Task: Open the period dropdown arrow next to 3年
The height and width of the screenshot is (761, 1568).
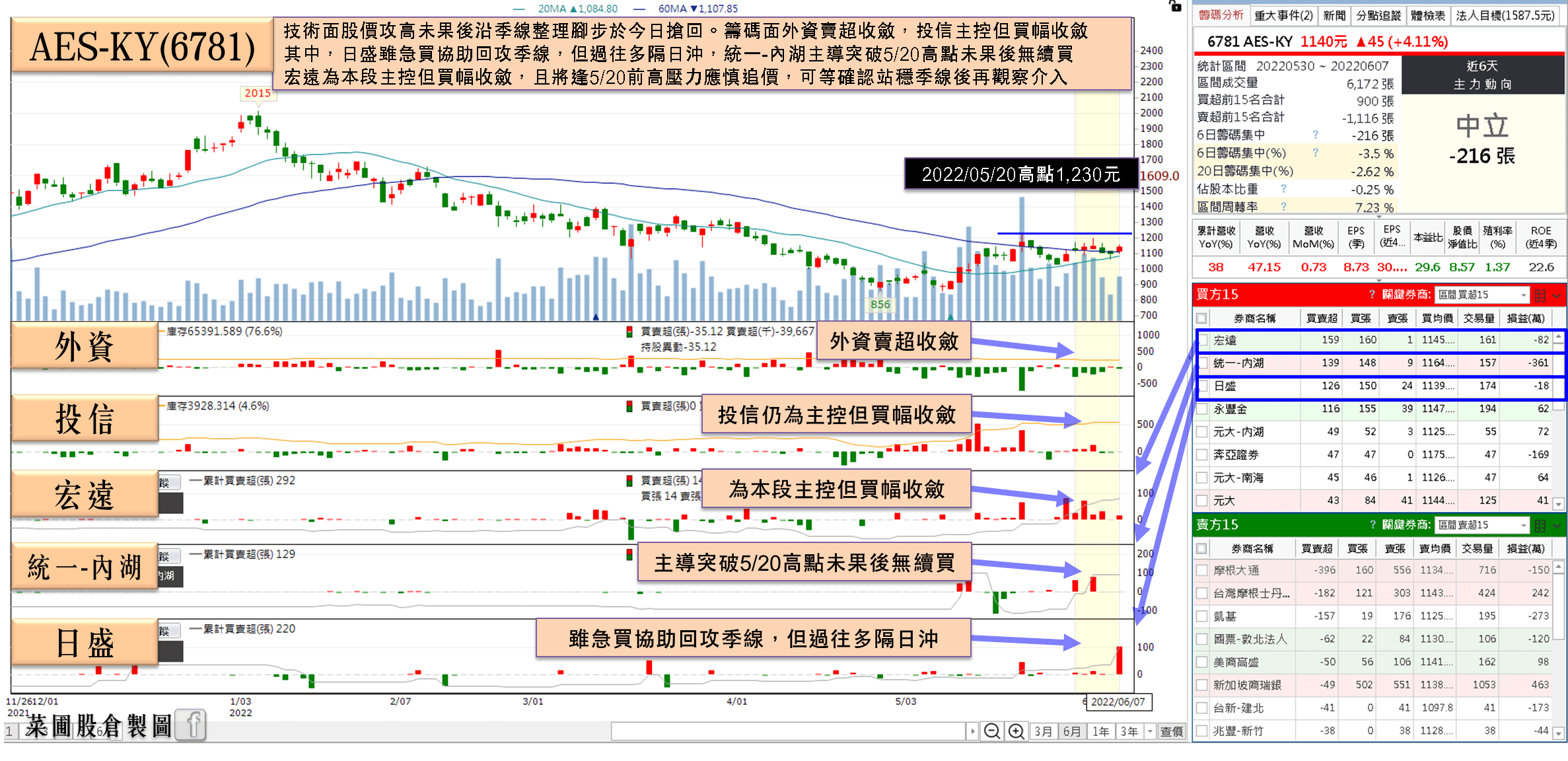Action: 1150,731
